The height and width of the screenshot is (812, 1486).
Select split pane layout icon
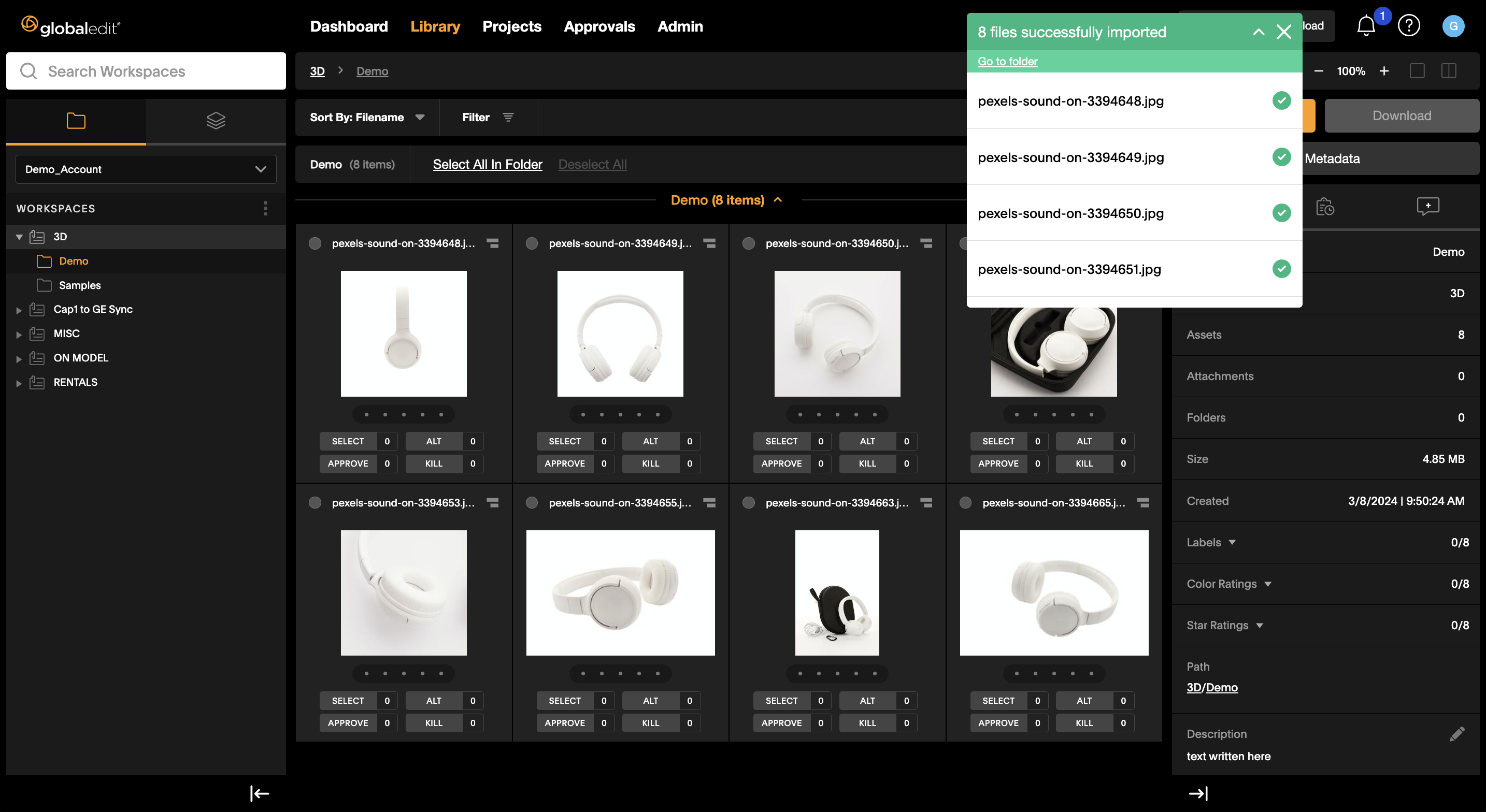(1449, 71)
